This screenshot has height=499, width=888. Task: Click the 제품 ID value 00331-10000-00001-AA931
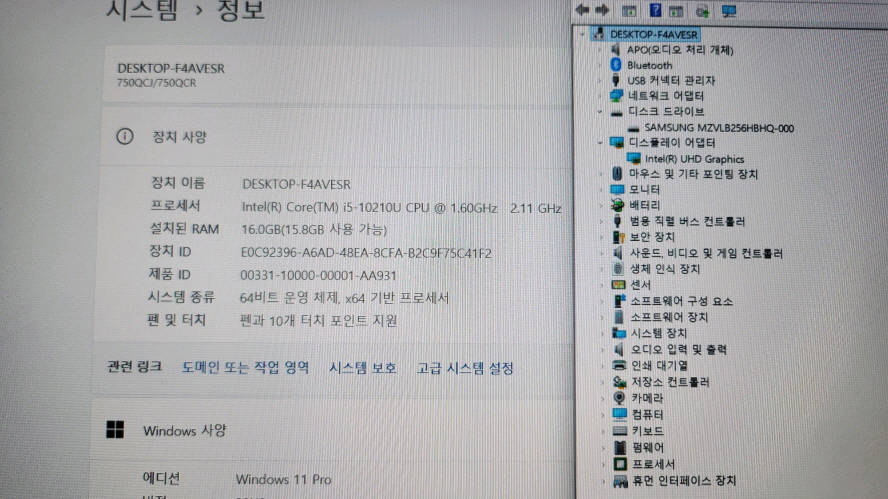point(318,275)
